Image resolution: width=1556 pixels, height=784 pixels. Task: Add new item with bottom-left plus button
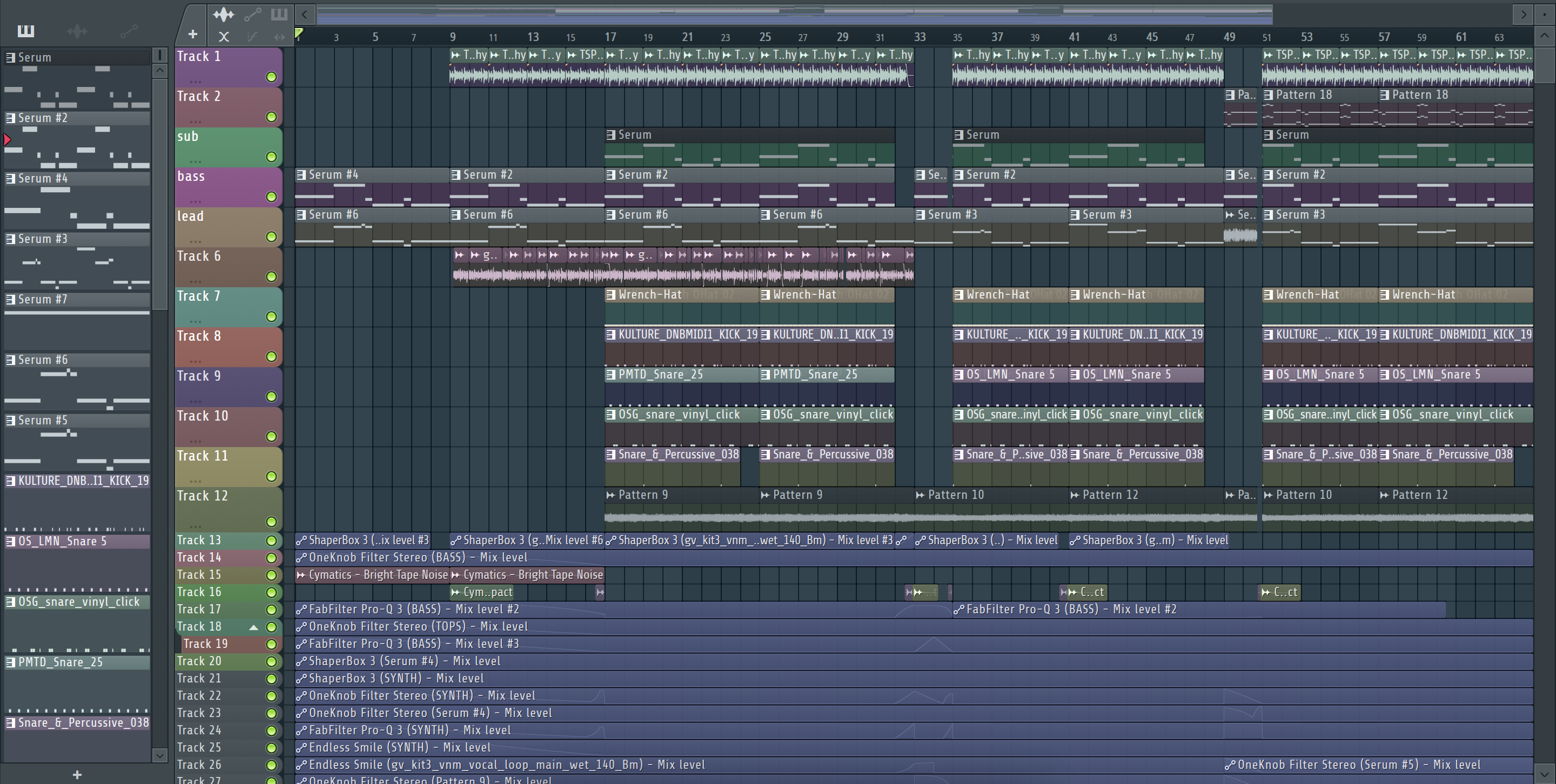(77, 774)
